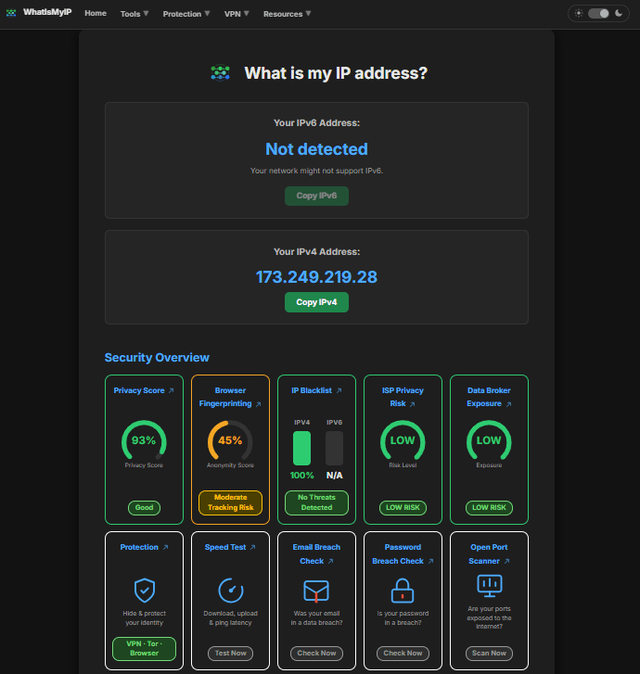Open the Password Breach Check arrow icon
Screen dimensions: 640x674
click(x=431, y=561)
